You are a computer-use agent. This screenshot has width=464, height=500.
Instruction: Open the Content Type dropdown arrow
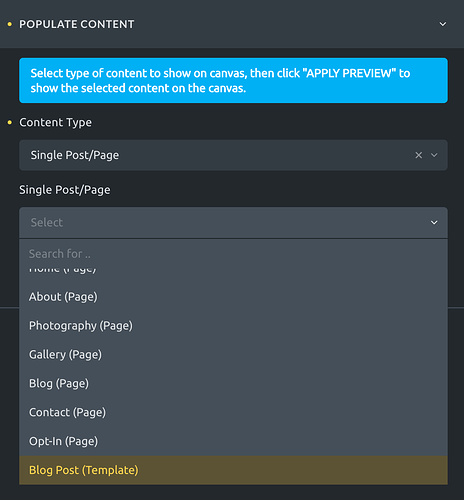pyautogui.click(x=434, y=155)
